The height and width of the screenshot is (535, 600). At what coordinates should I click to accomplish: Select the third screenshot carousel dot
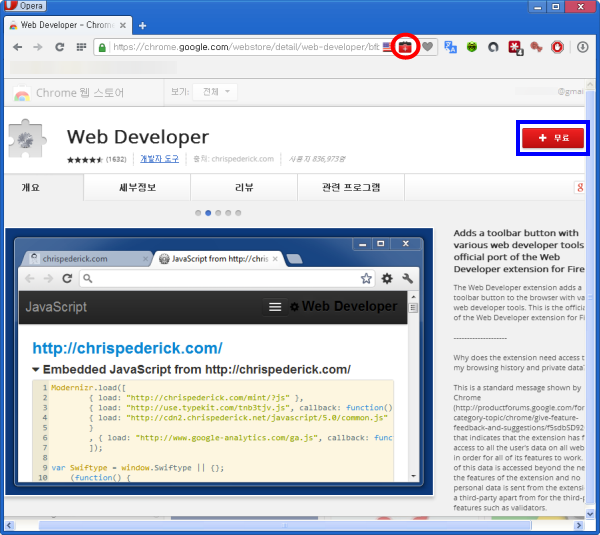click(x=218, y=213)
